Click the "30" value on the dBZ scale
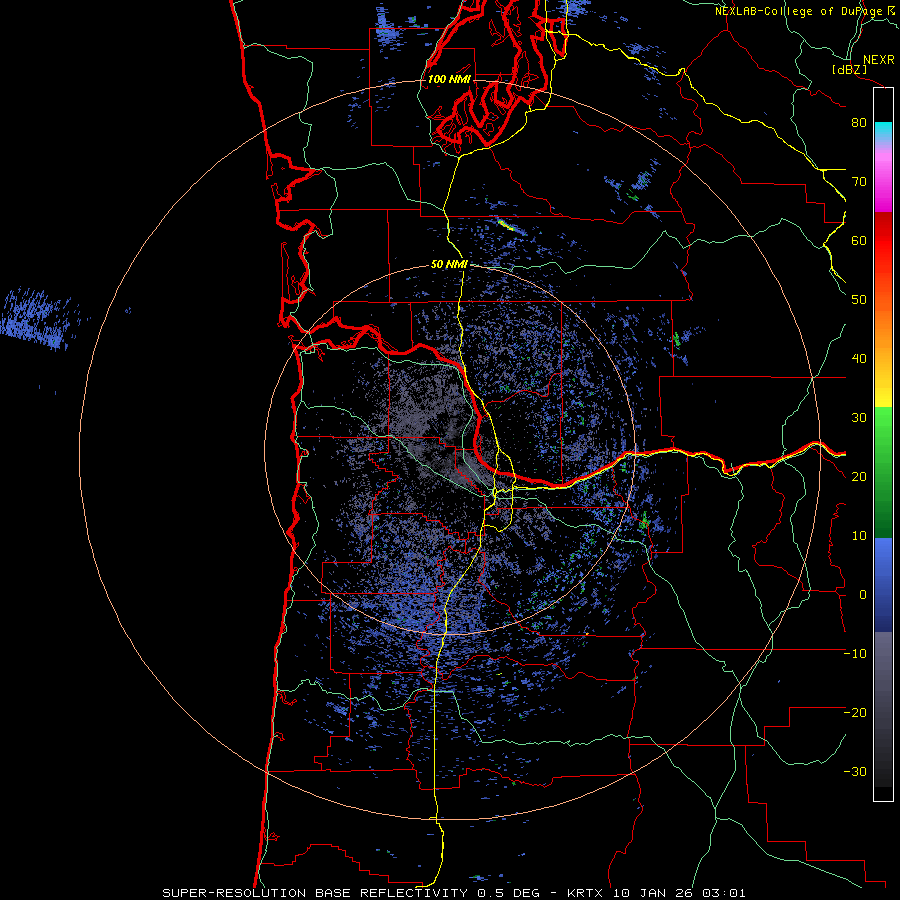Screen dimensions: 900x900 pyautogui.click(x=859, y=417)
